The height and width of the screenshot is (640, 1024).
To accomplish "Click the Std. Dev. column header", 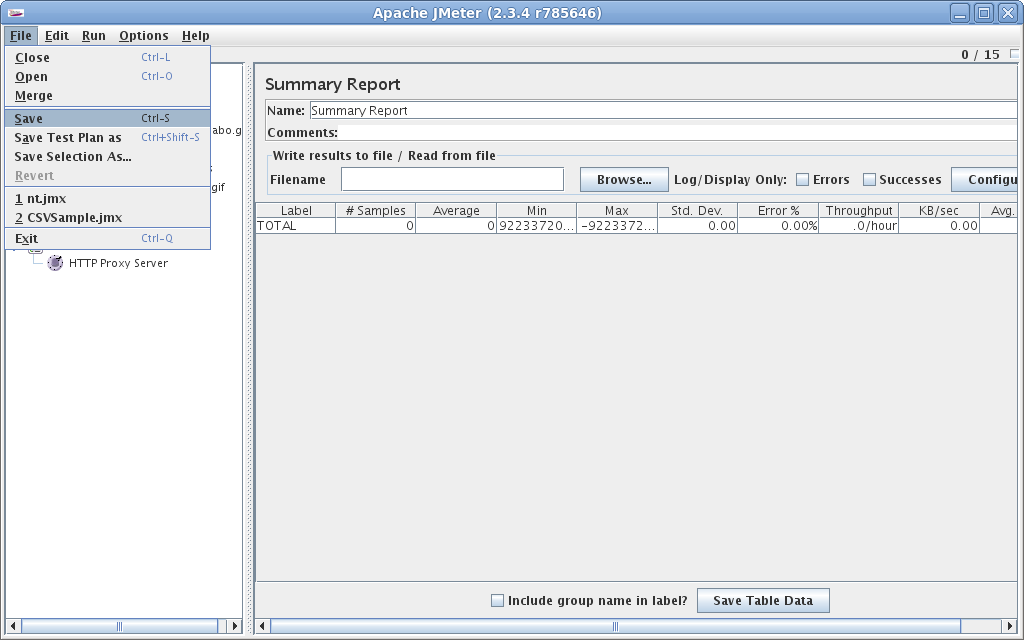I will pyautogui.click(x=697, y=210).
